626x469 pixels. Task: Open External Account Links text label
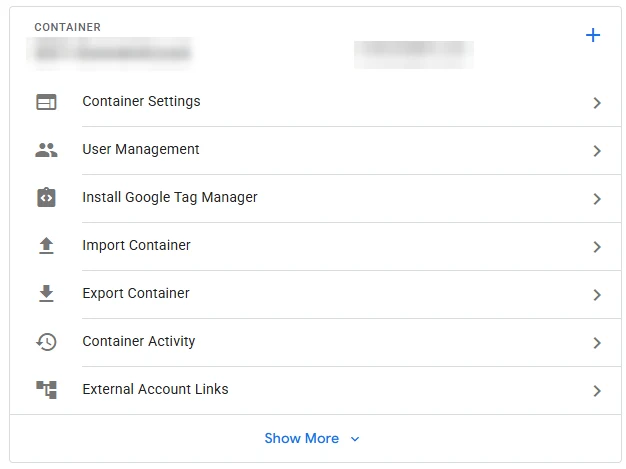(x=155, y=389)
